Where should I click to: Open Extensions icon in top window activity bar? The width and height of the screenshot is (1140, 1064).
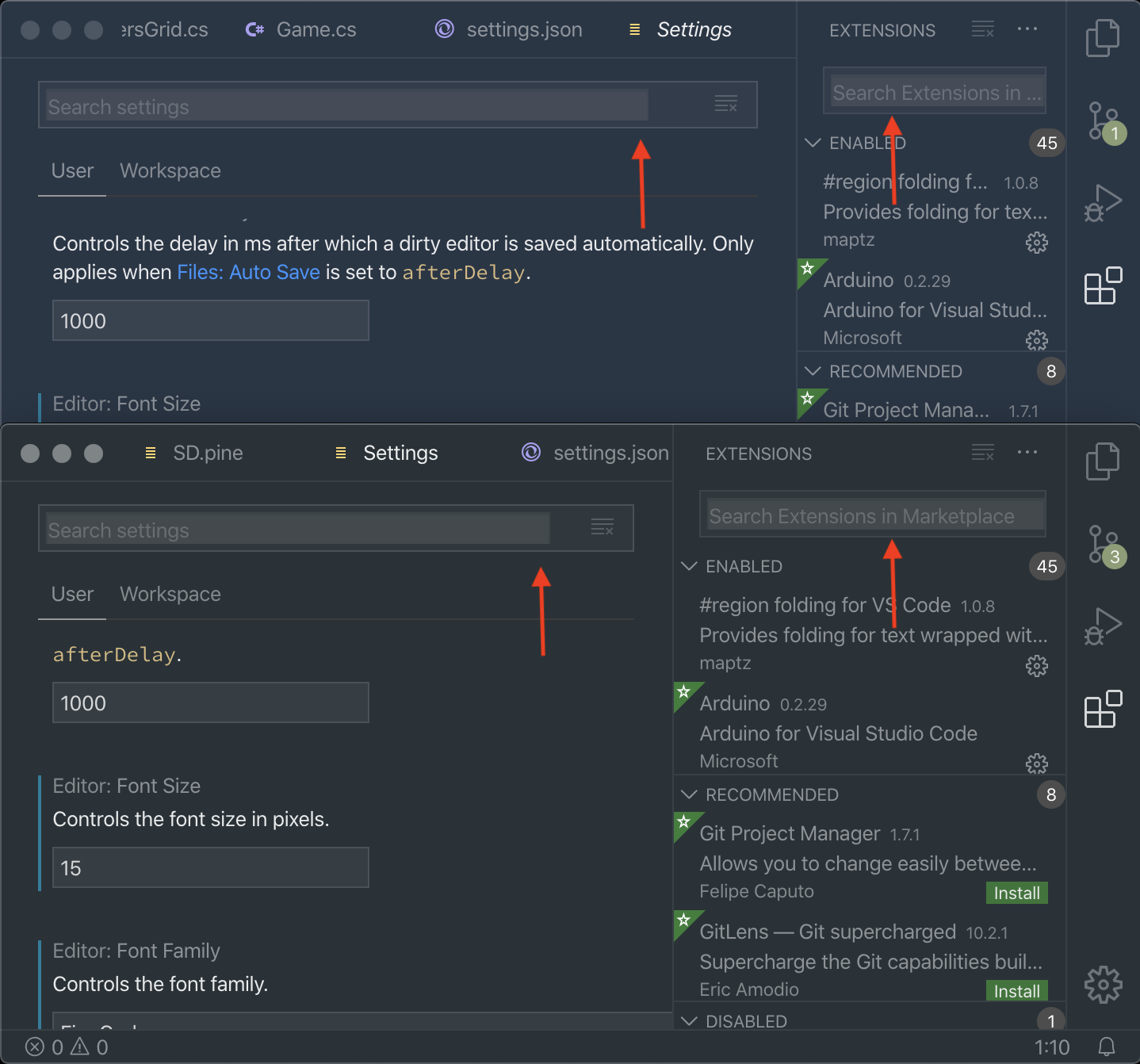[x=1103, y=285]
